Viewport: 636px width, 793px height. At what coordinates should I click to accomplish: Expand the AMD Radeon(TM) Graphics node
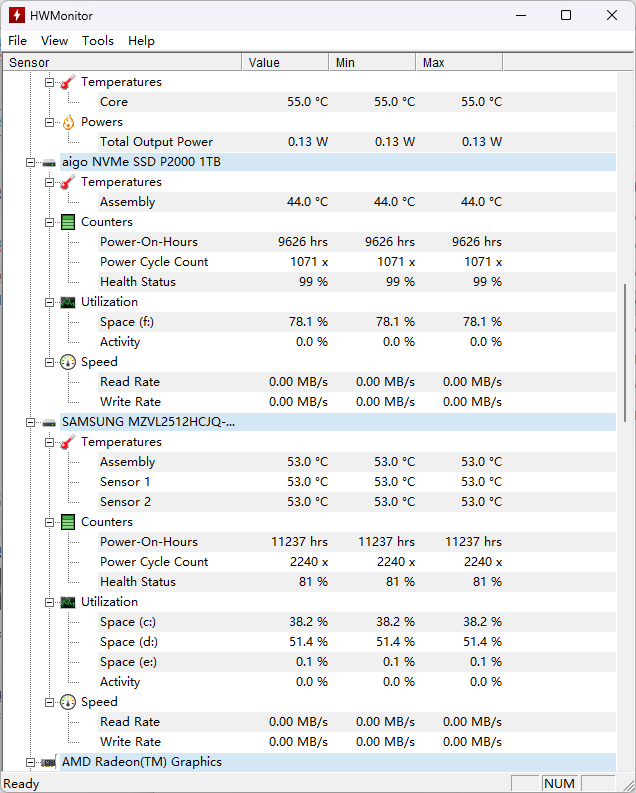30,762
